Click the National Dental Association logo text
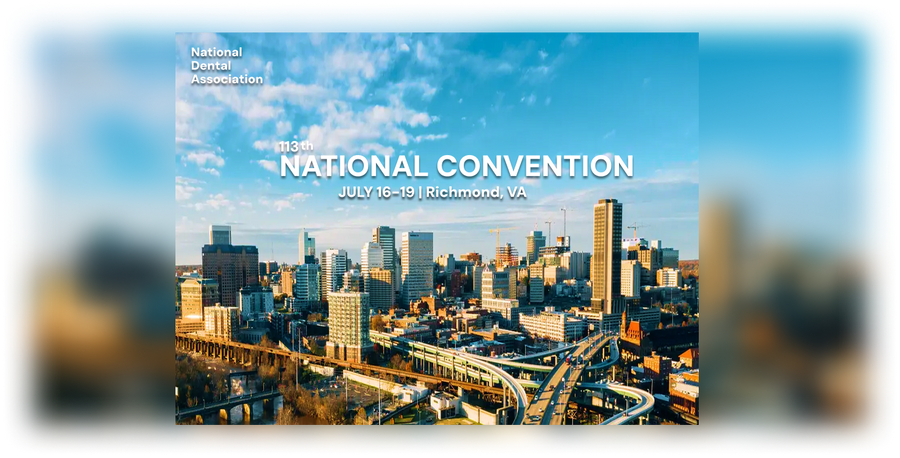The height and width of the screenshot is (458, 900). [227, 65]
